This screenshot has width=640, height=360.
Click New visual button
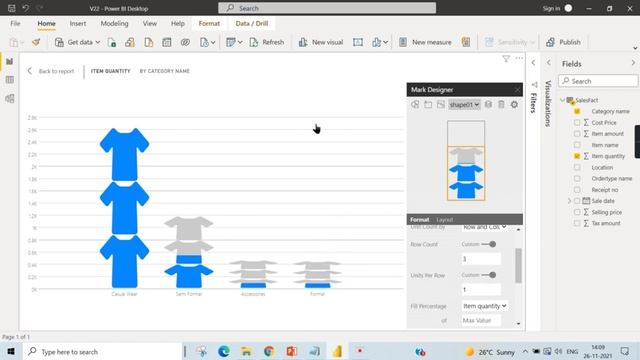tap(321, 42)
